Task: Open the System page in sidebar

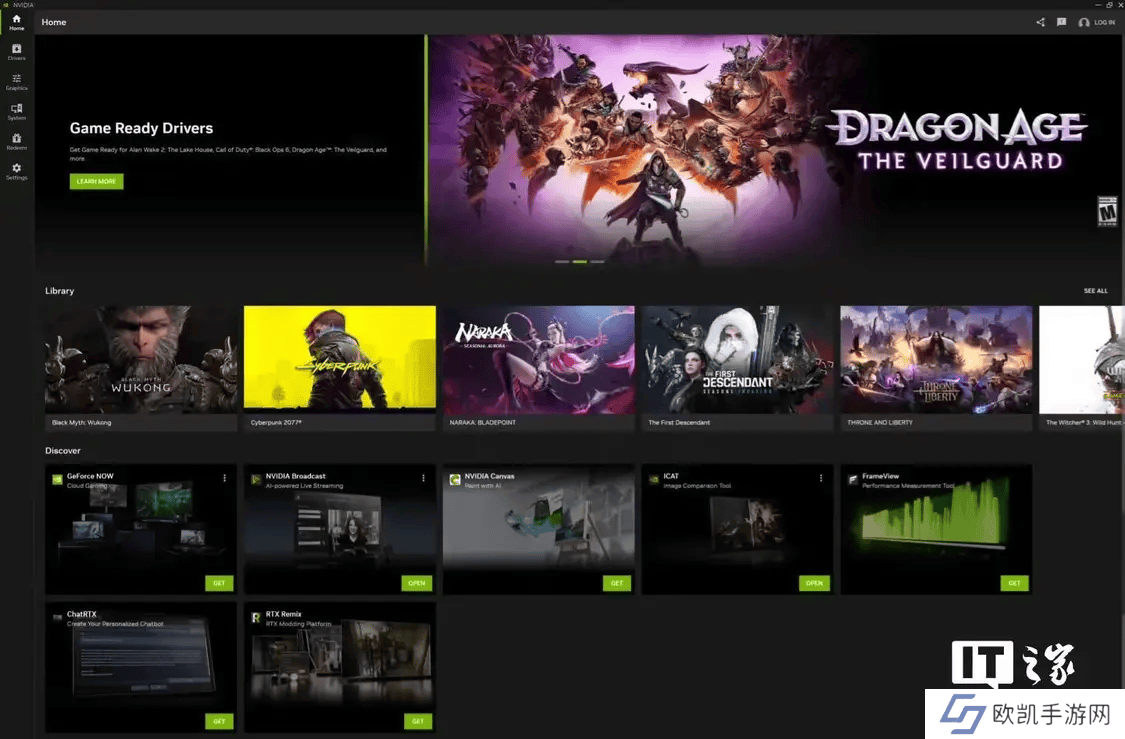Action: (16, 111)
